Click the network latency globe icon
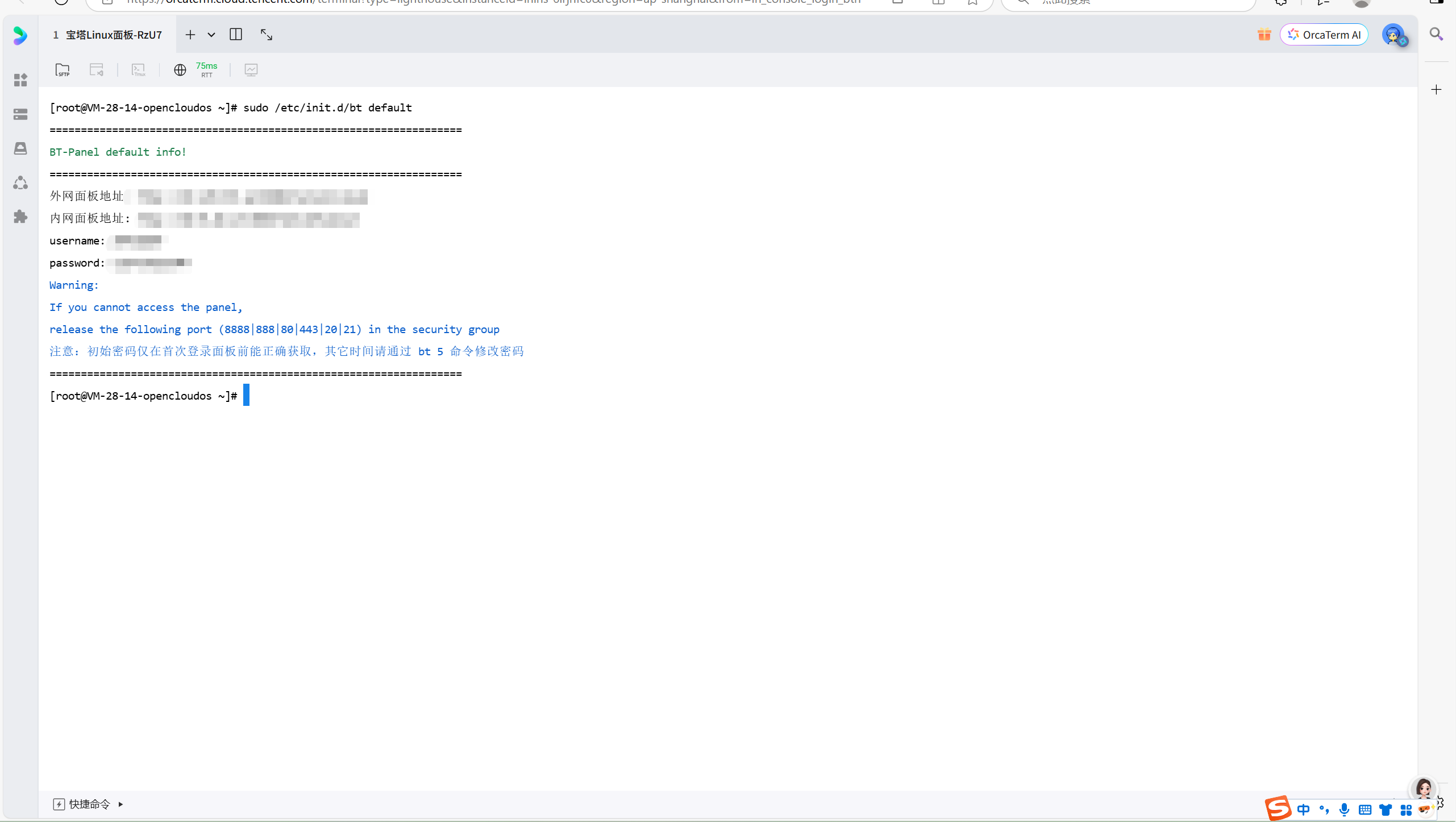Viewport: 1456px width, 822px height. (x=180, y=70)
